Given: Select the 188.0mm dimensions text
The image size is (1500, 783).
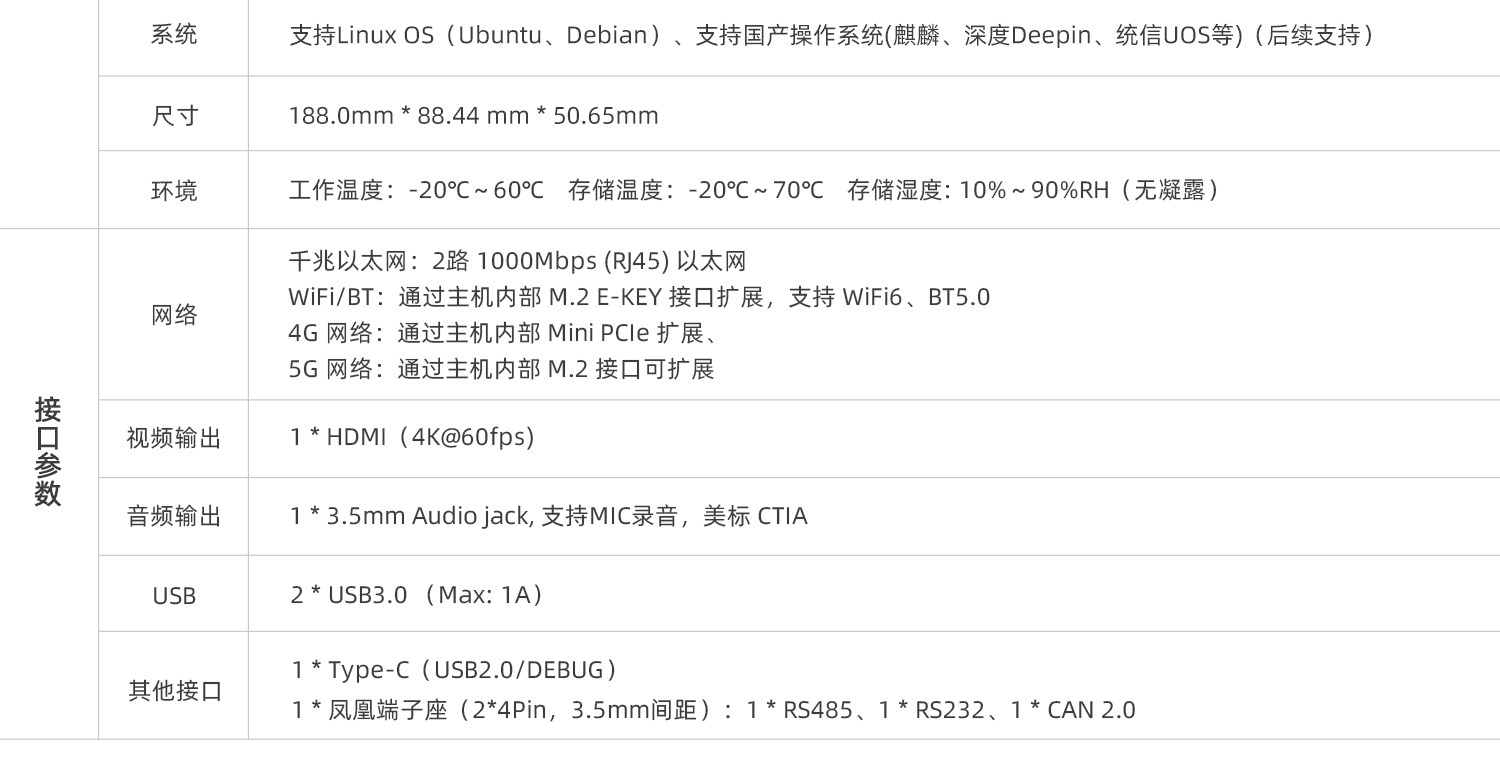Looking at the screenshot, I should tap(474, 115).
